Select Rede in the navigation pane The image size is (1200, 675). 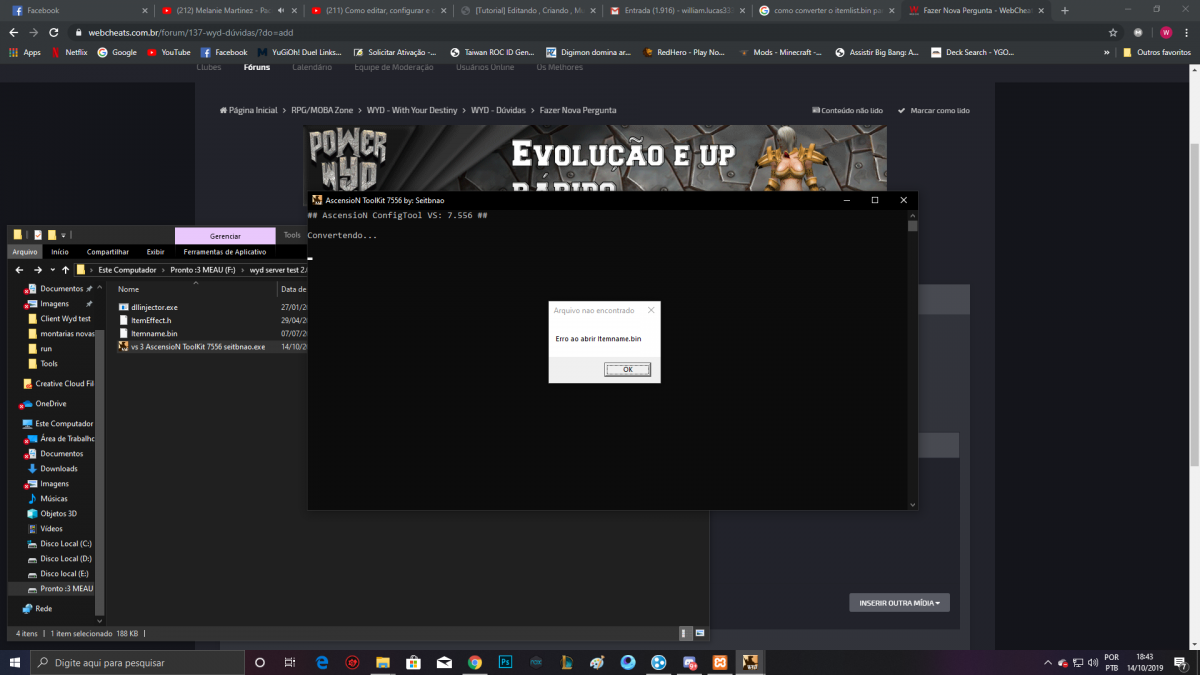click(44, 608)
